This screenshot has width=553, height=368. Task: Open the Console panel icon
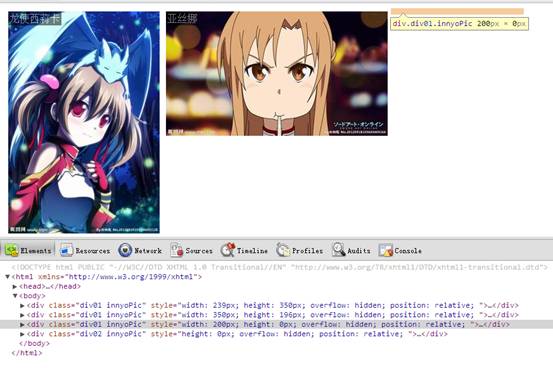(x=385, y=250)
